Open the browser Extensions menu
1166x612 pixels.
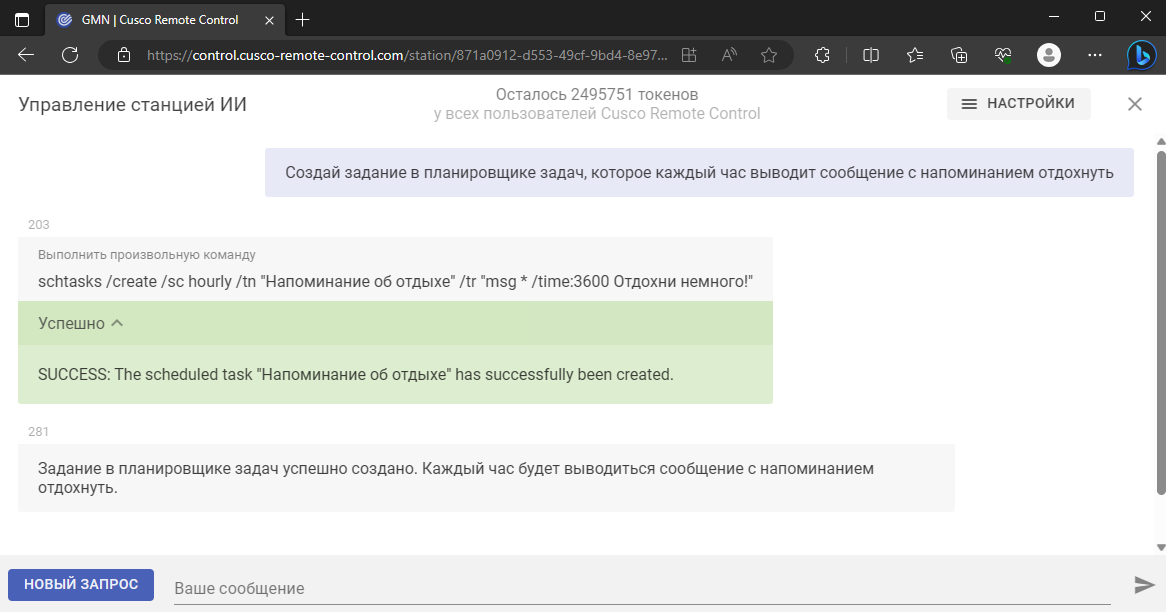tap(822, 55)
